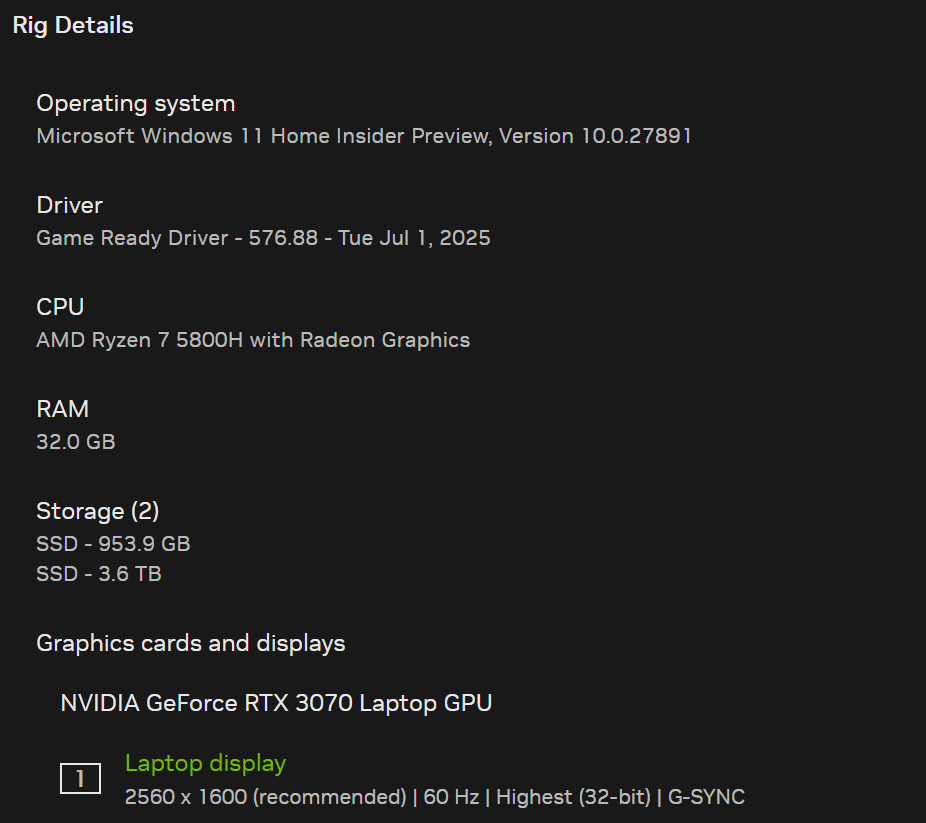The width and height of the screenshot is (926, 823).
Task: Click the G-SYNC label
Action: 706,797
